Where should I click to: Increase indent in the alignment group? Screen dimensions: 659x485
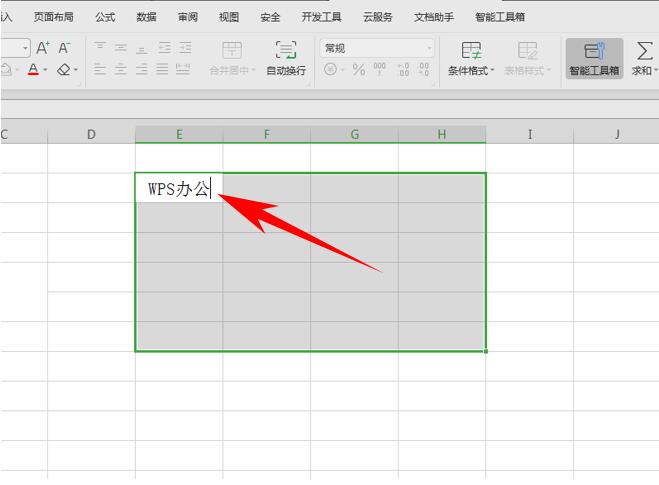point(185,48)
